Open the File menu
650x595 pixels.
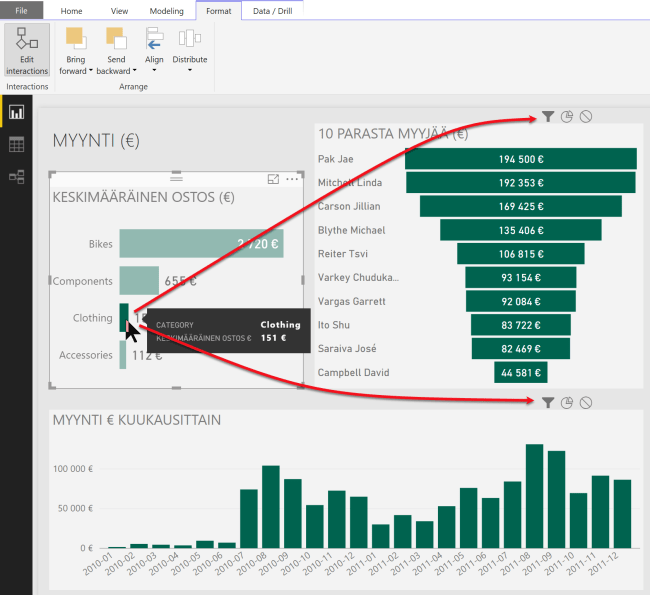coord(21,11)
